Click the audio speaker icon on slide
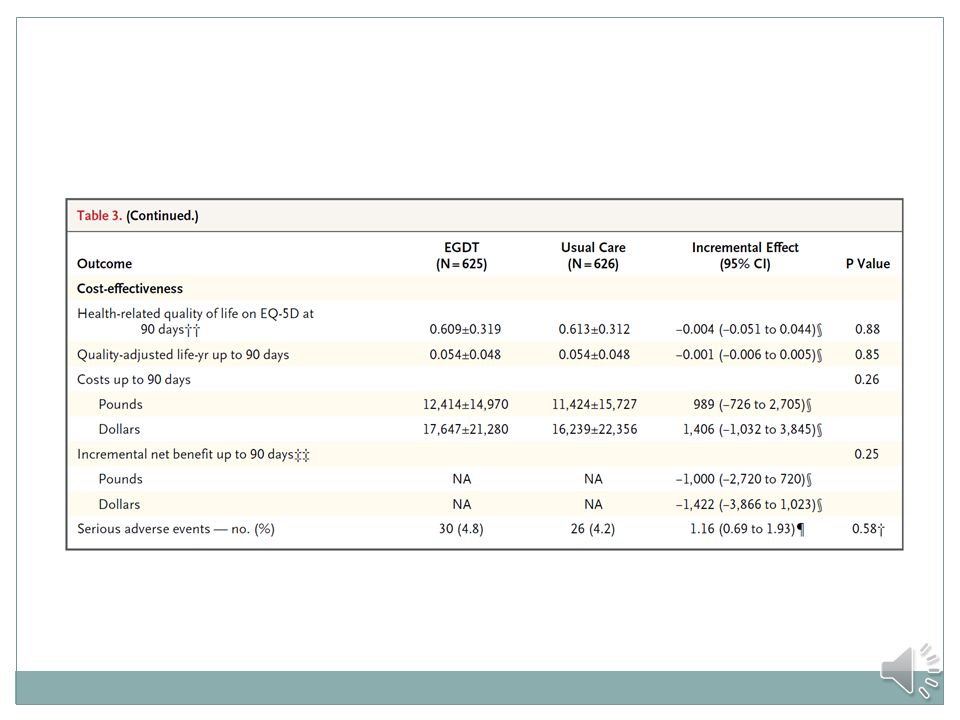Image resolution: width=960 pixels, height=720 pixels. (910, 671)
